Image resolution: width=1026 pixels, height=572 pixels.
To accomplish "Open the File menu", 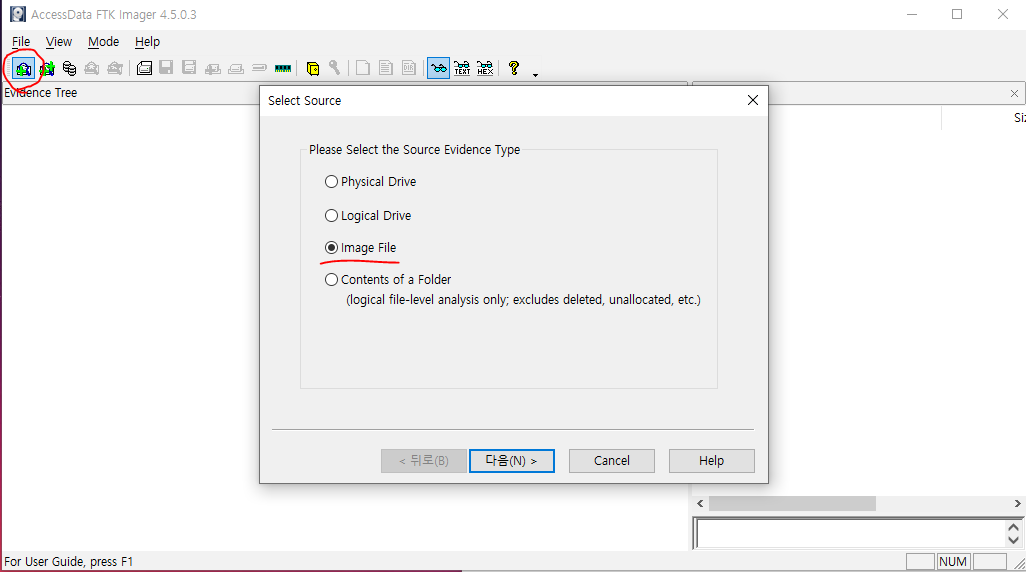I will [x=21, y=42].
